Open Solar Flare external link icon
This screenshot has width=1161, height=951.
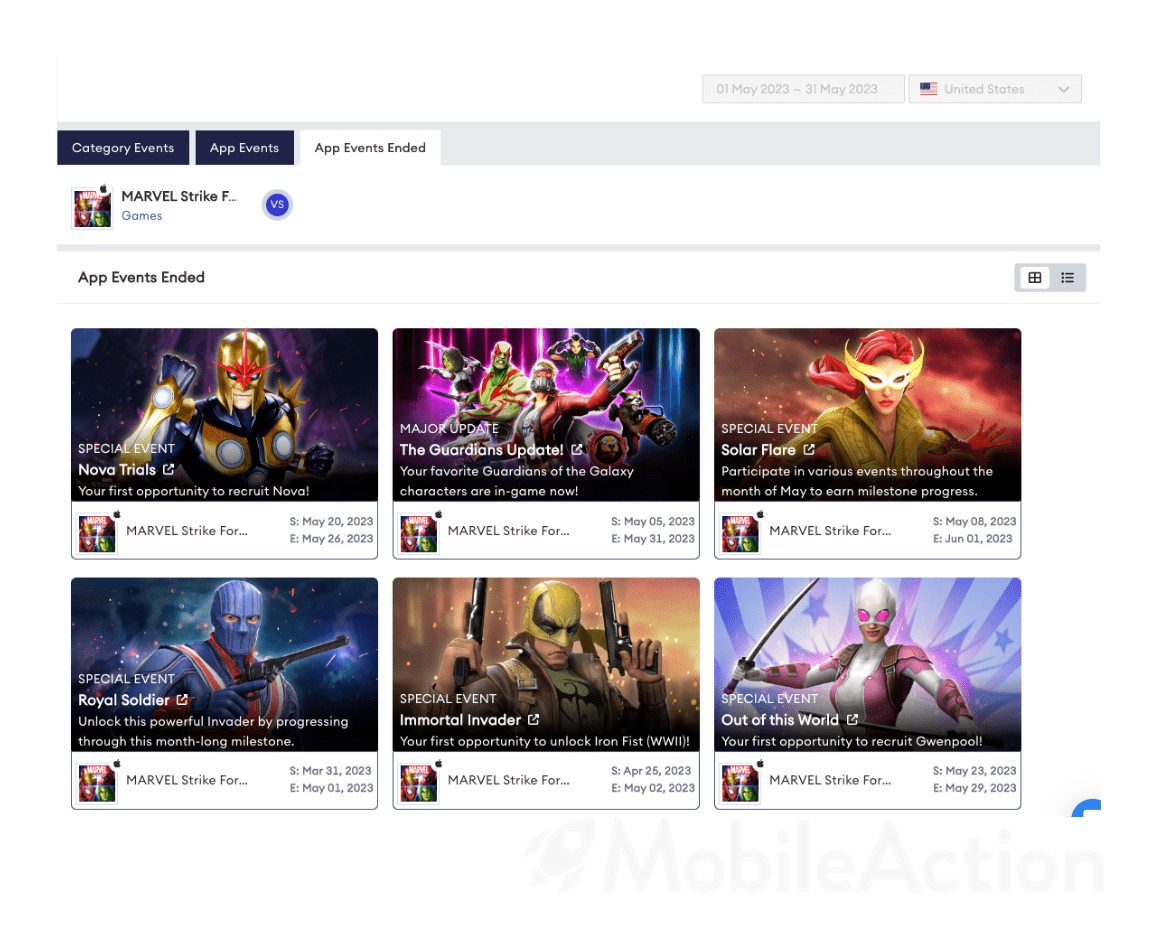(x=809, y=450)
